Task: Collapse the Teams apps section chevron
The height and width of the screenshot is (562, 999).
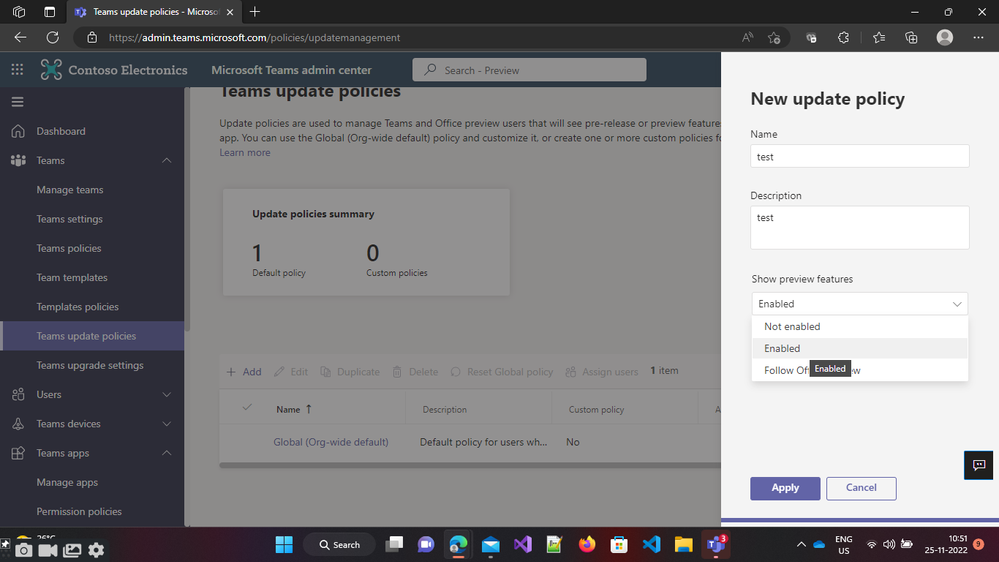Action: click(166, 453)
